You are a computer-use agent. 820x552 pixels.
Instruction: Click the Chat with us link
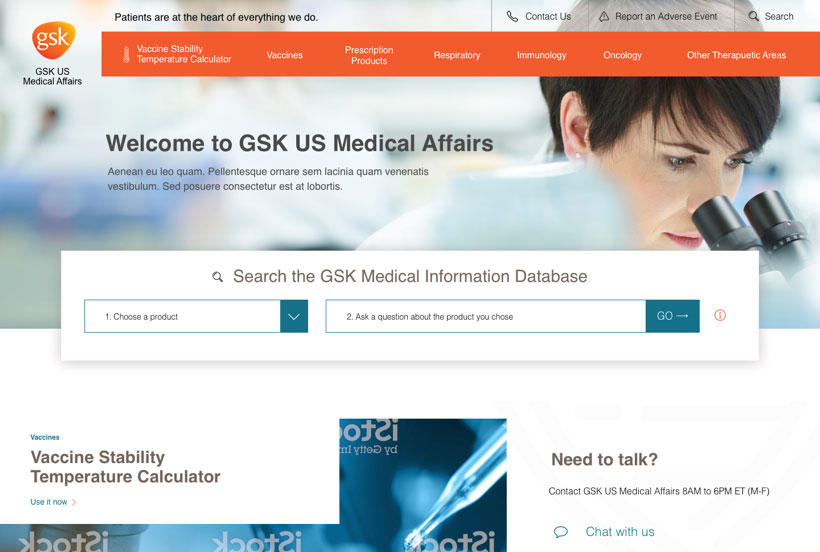coord(620,532)
